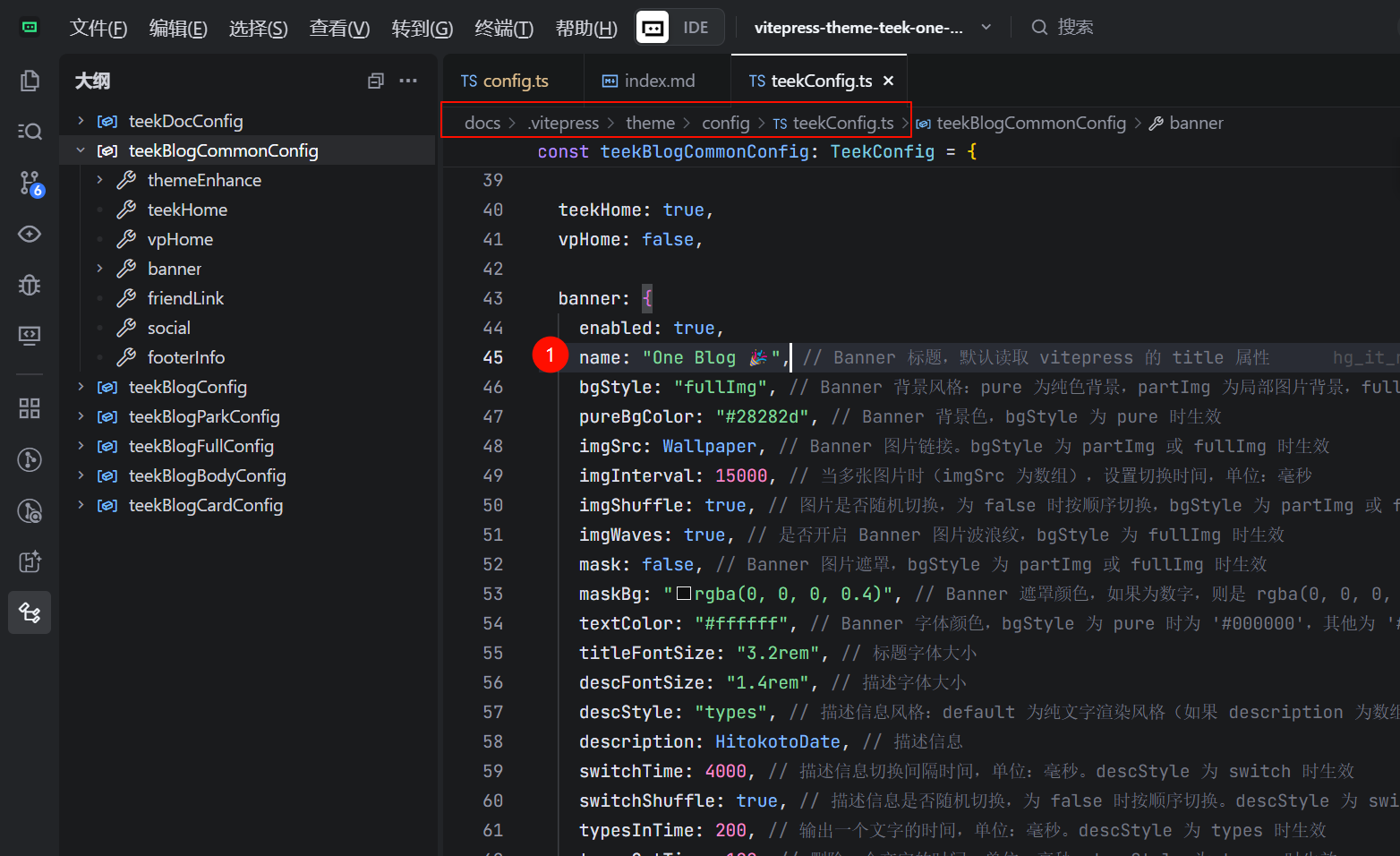
Task: Toggle the IDE mode label
Action: (x=696, y=28)
